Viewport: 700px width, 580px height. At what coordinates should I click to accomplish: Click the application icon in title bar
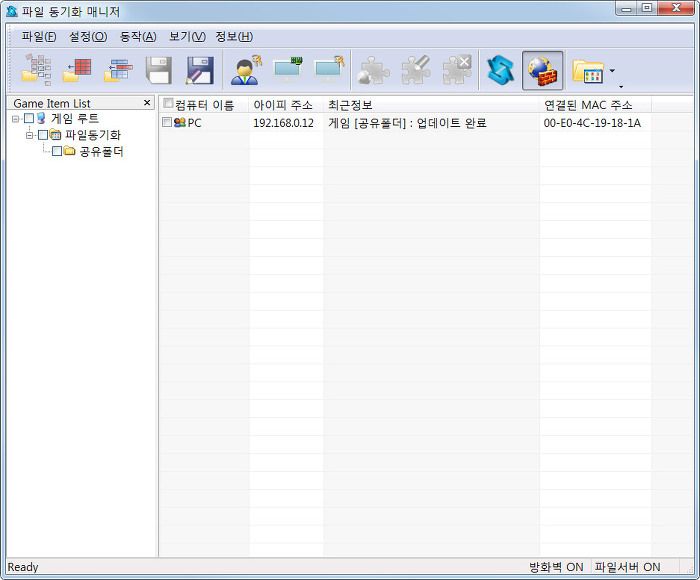click(12, 11)
